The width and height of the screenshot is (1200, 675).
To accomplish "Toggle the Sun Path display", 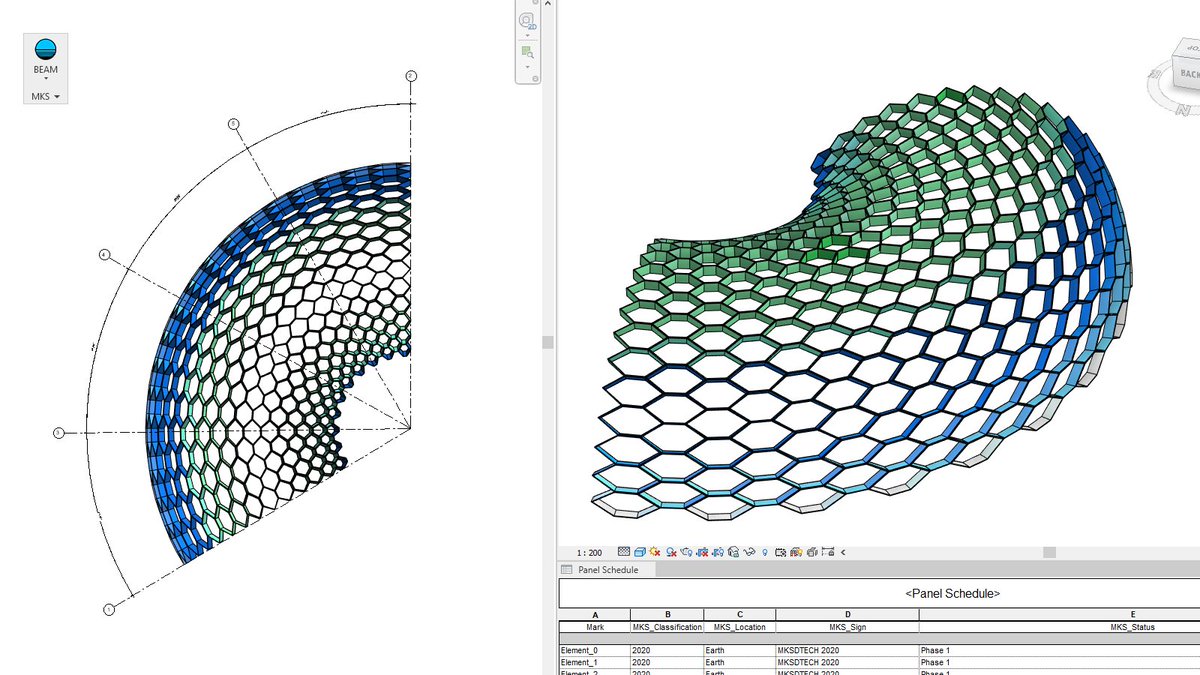I will click(655, 551).
